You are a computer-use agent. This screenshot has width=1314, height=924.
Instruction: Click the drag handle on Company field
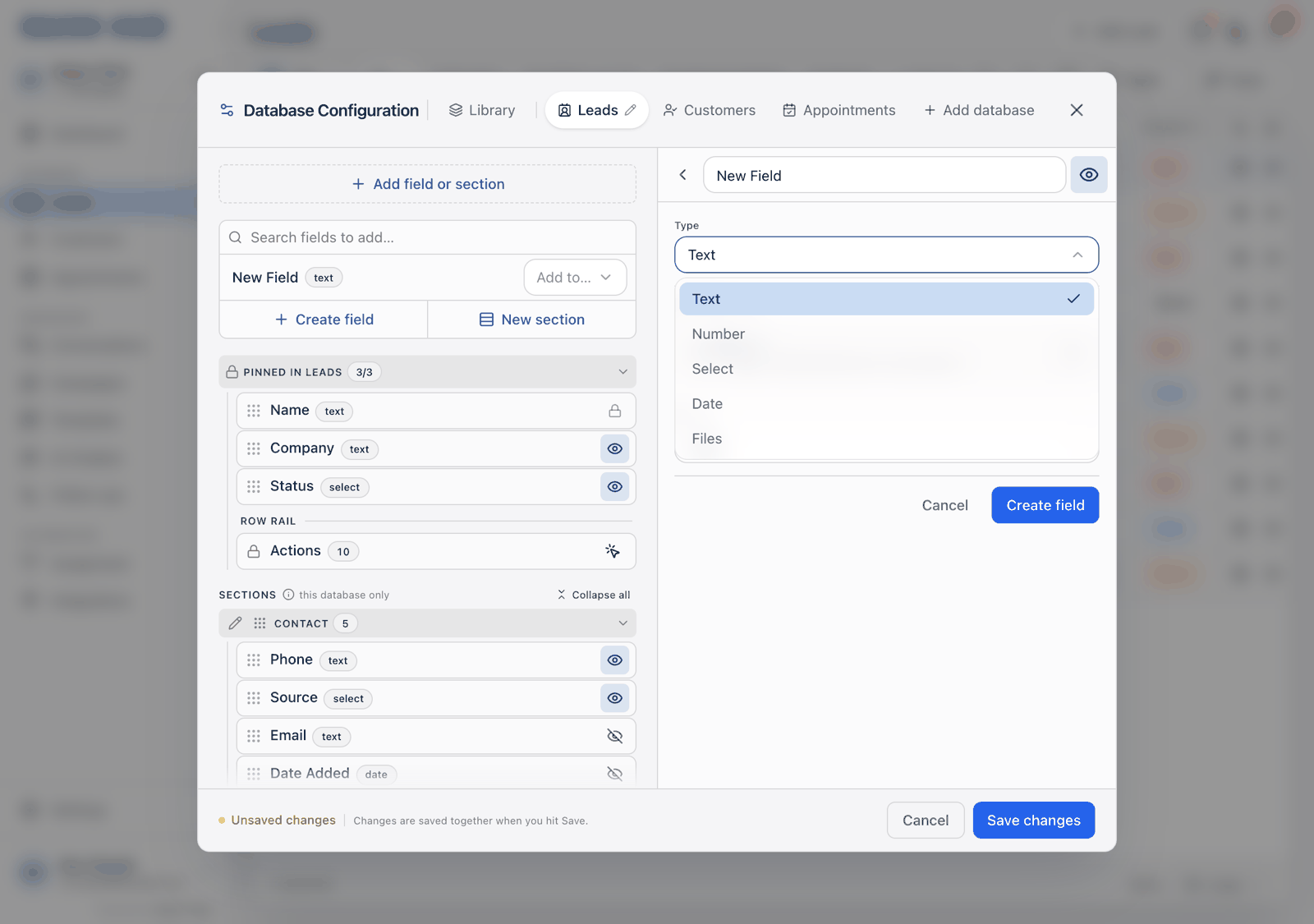(x=254, y=448)
